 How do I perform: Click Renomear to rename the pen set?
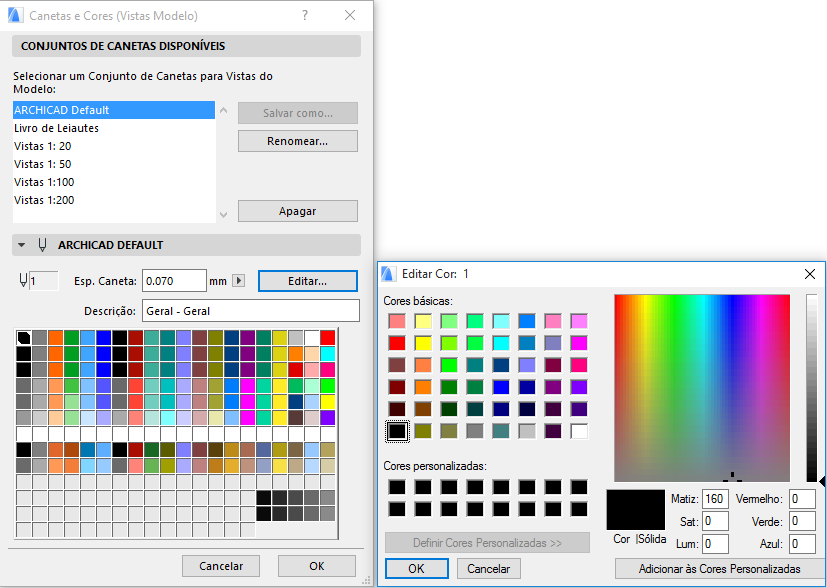[x=297, y=140]
